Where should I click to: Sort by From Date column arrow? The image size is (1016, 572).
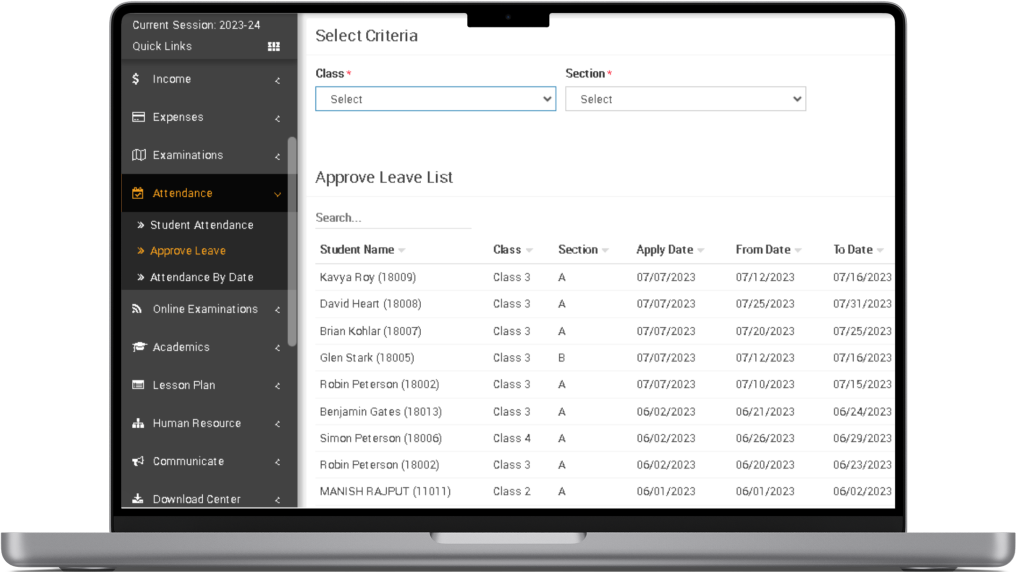point(798,251)
